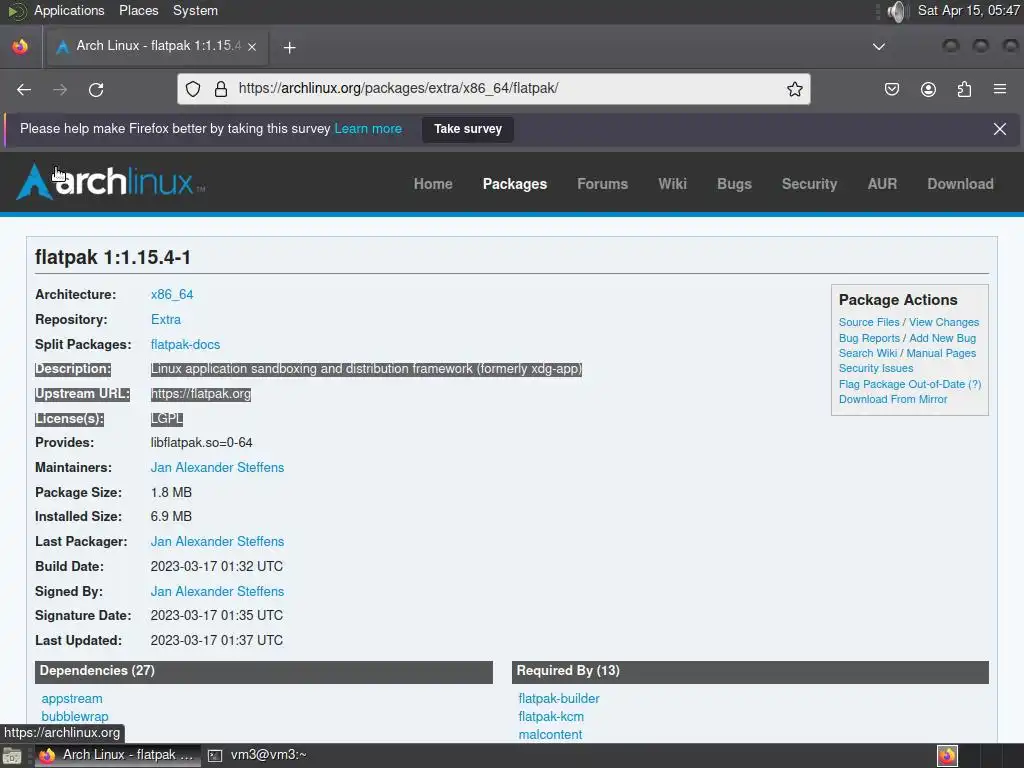The width and height of the screenshot is (1024, 768).
Task: Open the Packages nav item
Action: pos(515,184)
